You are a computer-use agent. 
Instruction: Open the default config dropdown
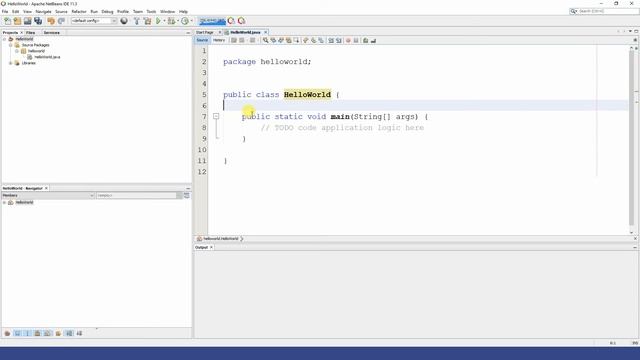(94, 21)
